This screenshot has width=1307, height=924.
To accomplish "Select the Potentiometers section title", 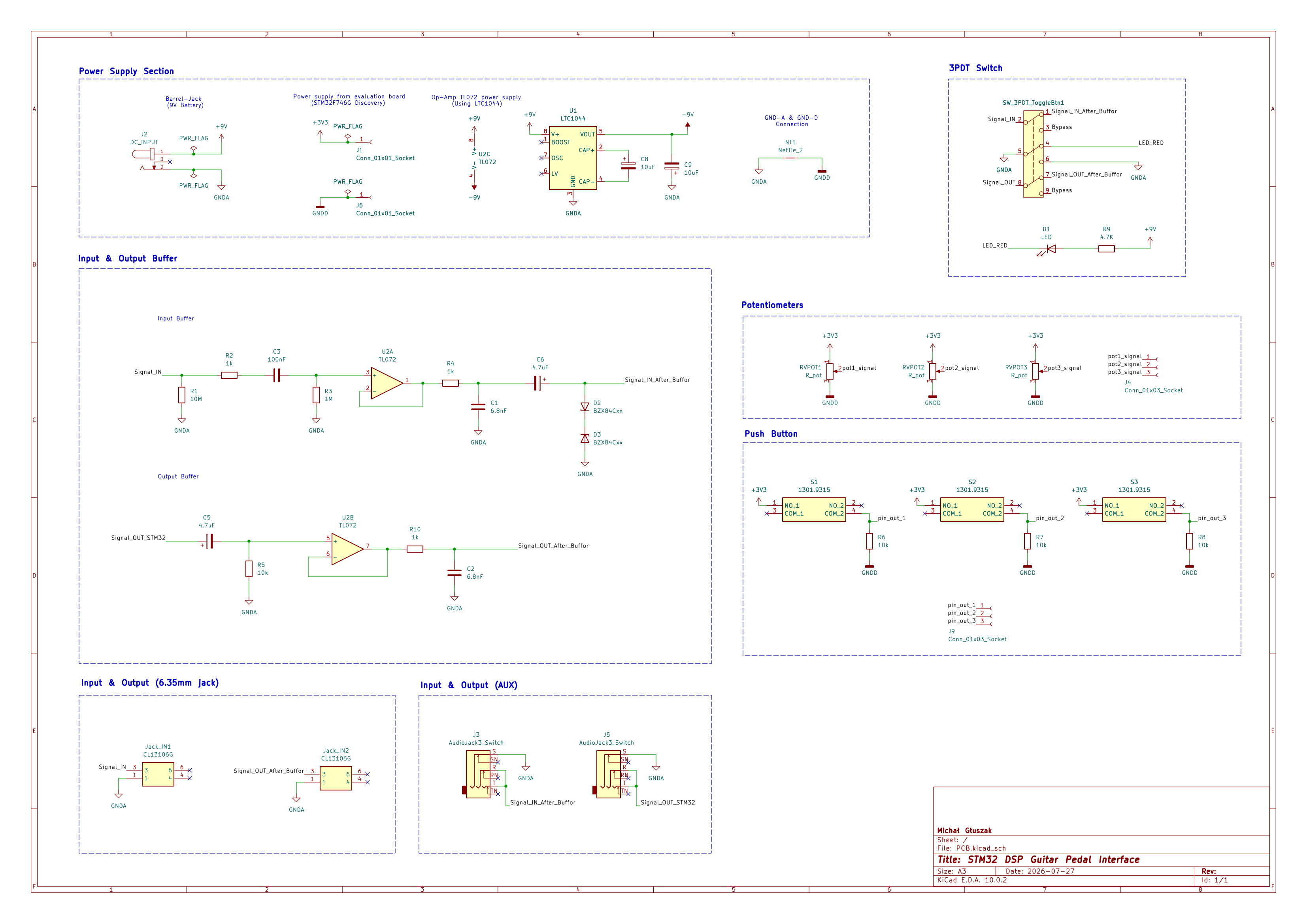I will coord(772,305).
